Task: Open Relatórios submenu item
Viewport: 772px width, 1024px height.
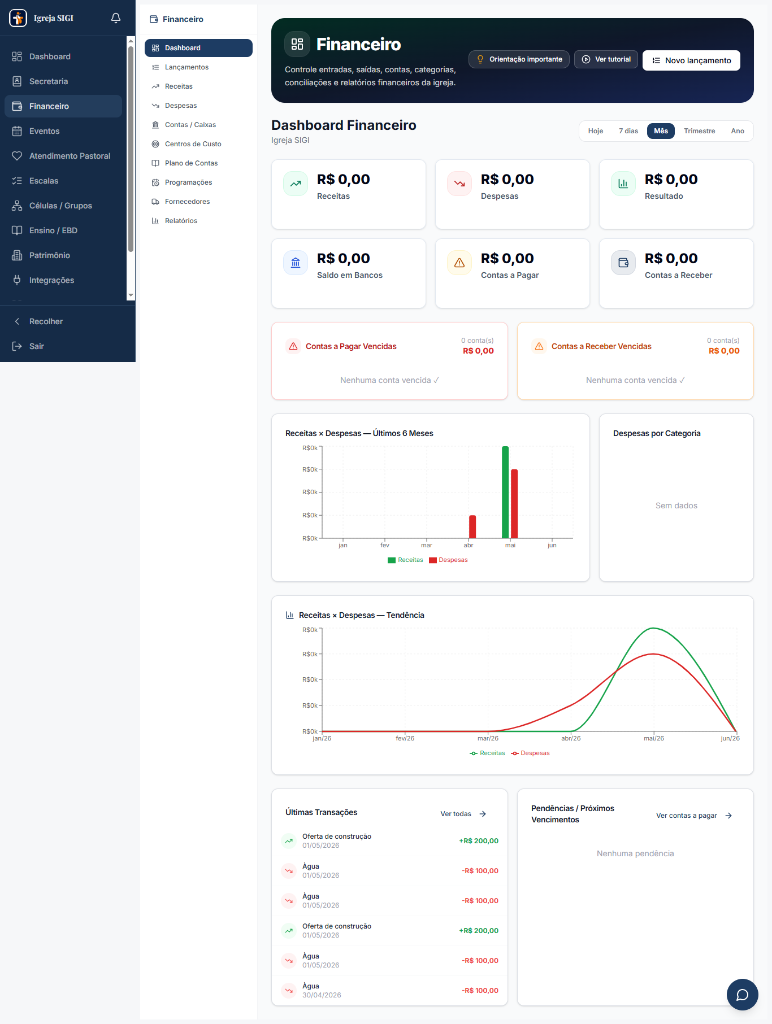Action: (199, 221)
